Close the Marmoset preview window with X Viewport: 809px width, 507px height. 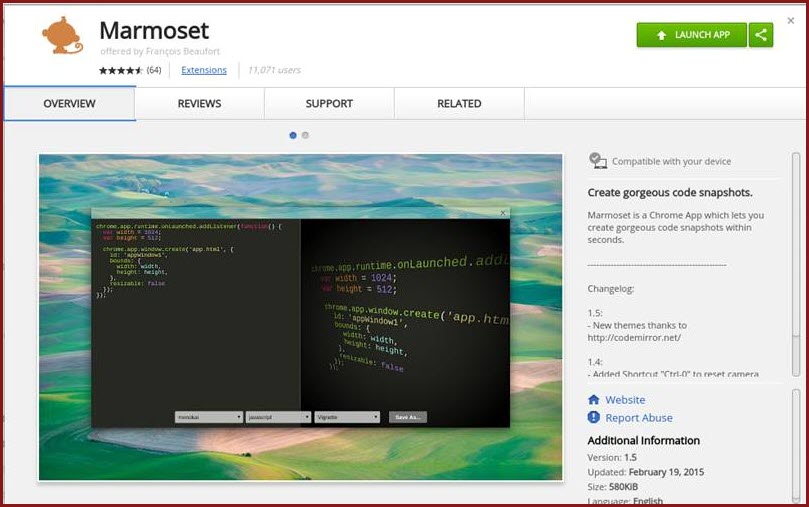click(x=503, y=213)
